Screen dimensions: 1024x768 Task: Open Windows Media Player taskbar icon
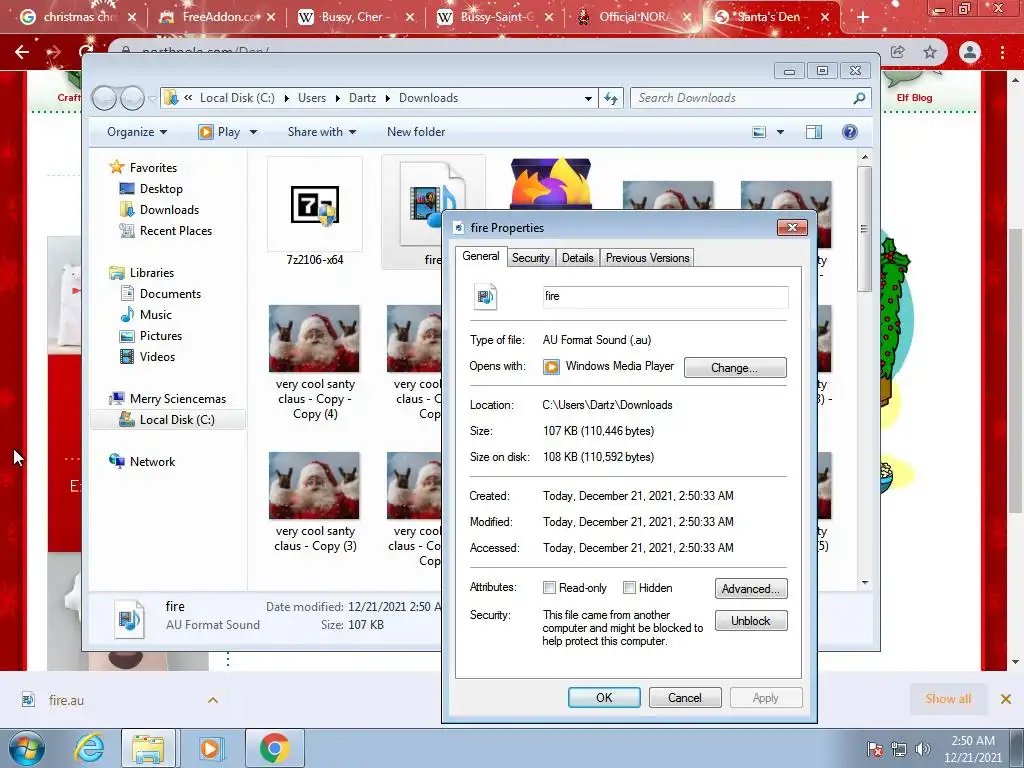click(x=210, y=748)
